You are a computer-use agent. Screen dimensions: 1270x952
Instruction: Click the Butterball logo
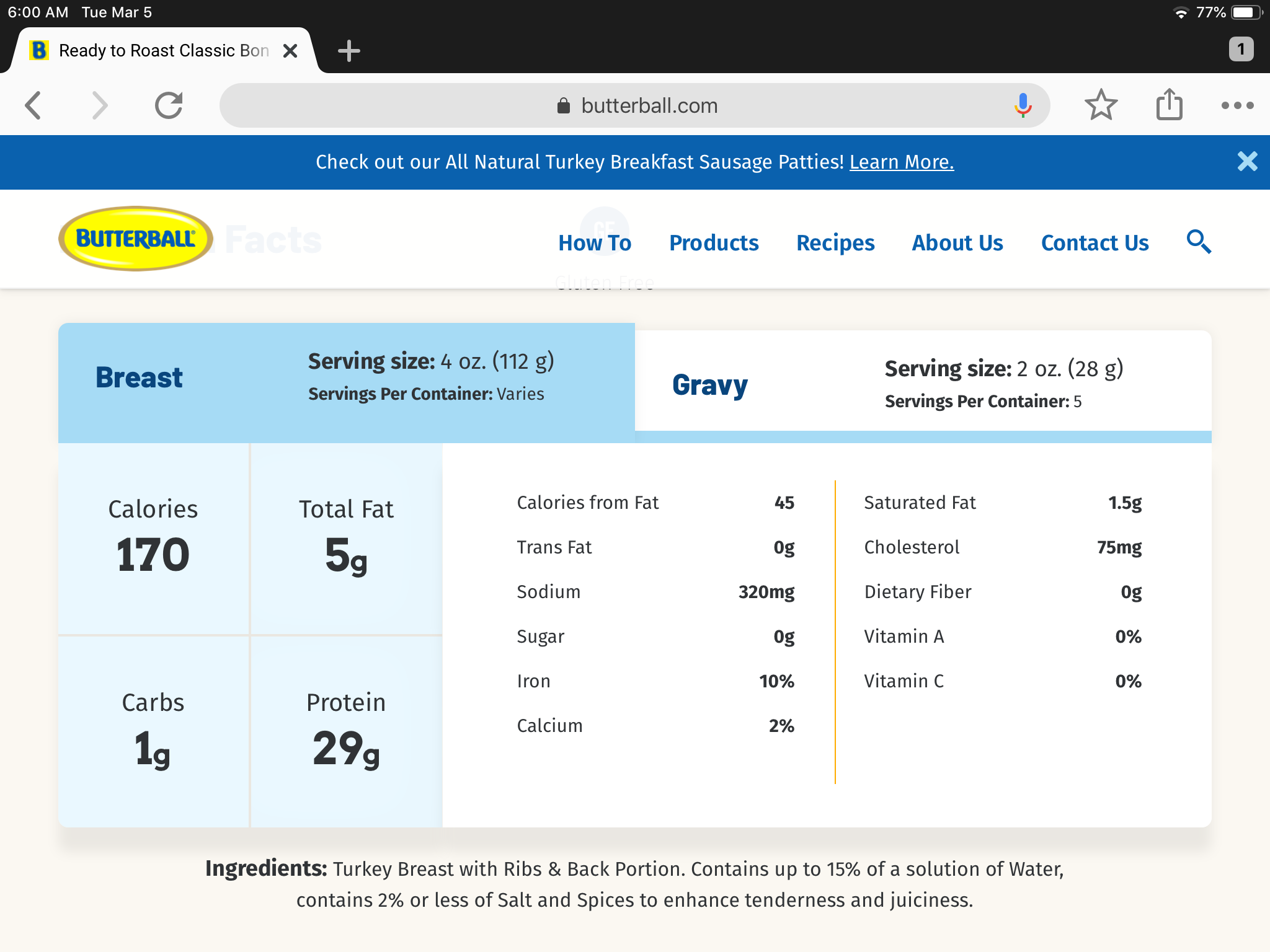click(x=136, y=239)
